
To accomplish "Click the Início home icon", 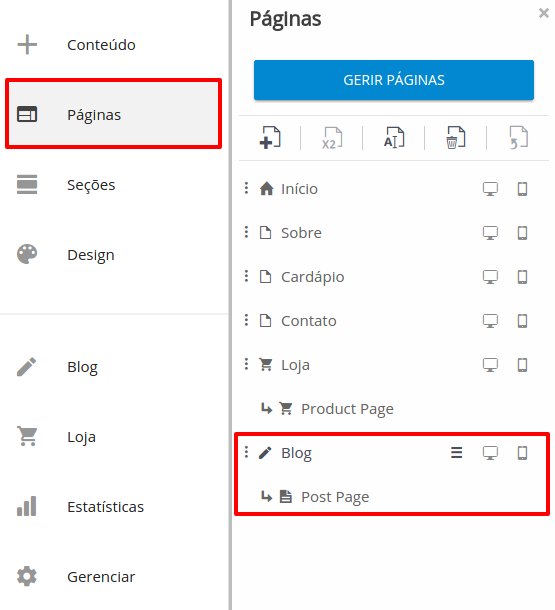I will (266, 189).
